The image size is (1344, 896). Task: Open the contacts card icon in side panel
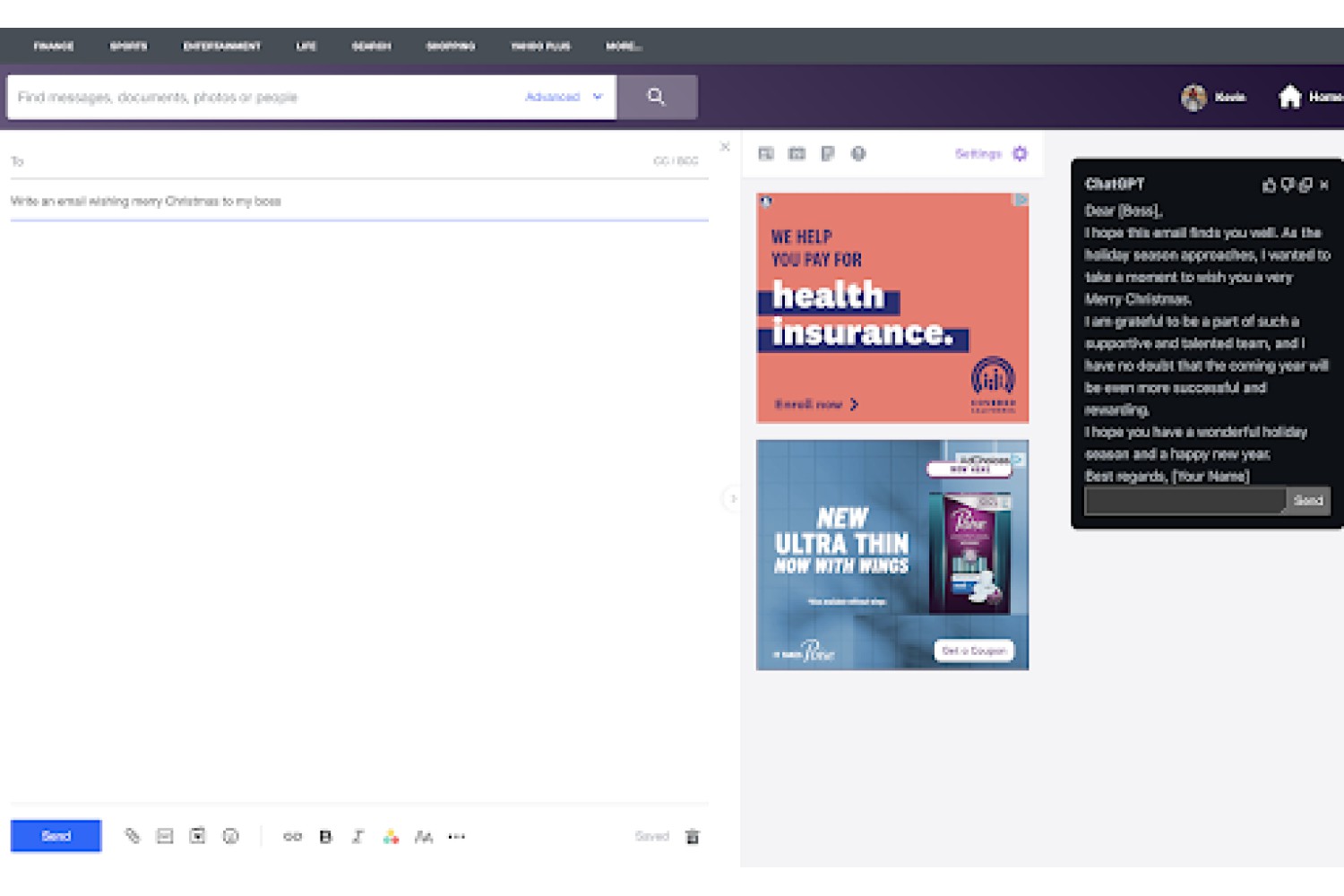(x=766, y=154)
